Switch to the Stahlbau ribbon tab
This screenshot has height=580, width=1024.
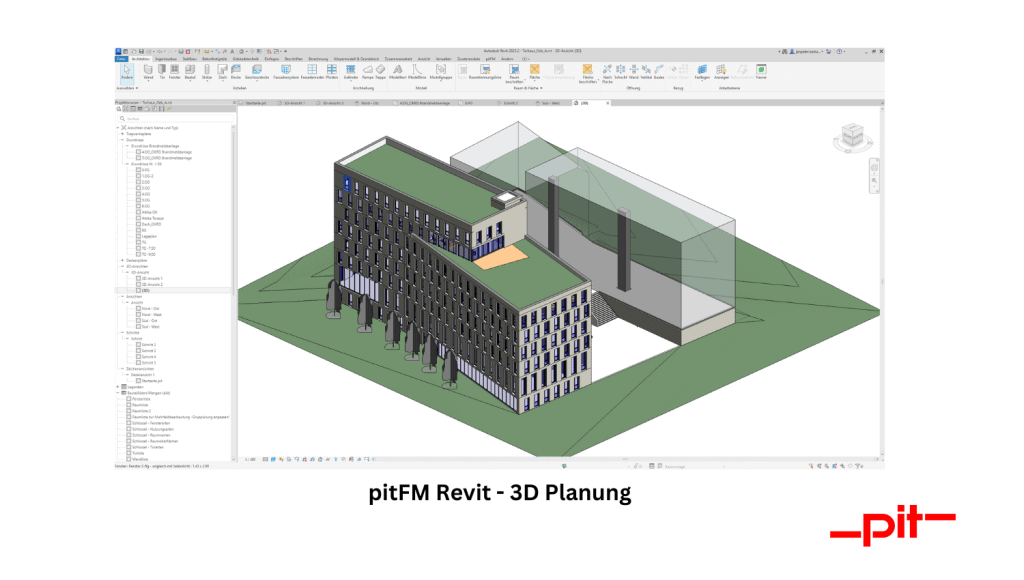190,59
